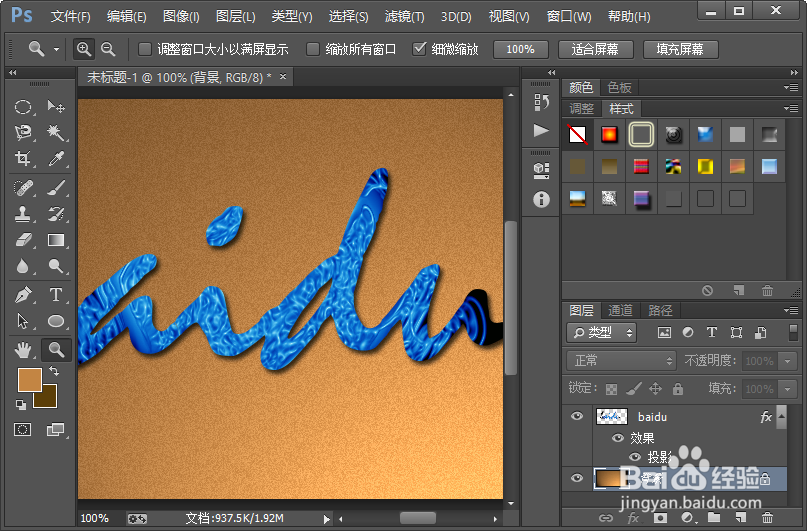
Task: Open the Layers panel menu
Action: 791,310
